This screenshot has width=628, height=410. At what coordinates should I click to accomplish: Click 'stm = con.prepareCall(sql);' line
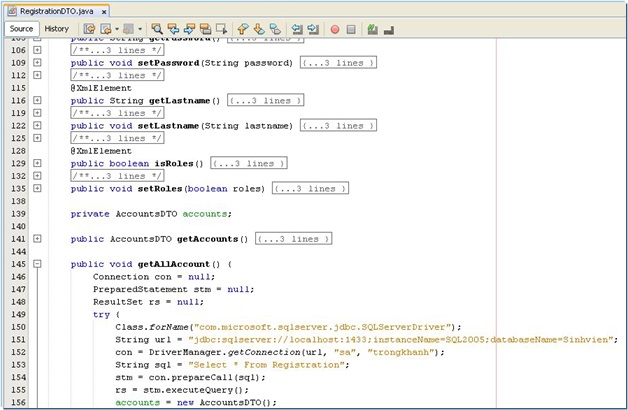pyautogui.click(x=190, y=378)
